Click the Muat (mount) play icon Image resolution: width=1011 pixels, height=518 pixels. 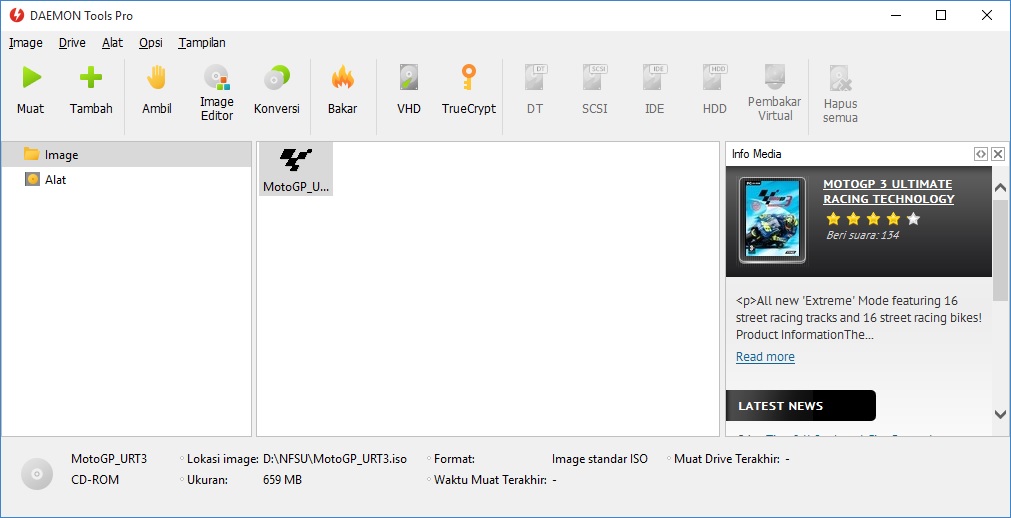pos(31,77)
